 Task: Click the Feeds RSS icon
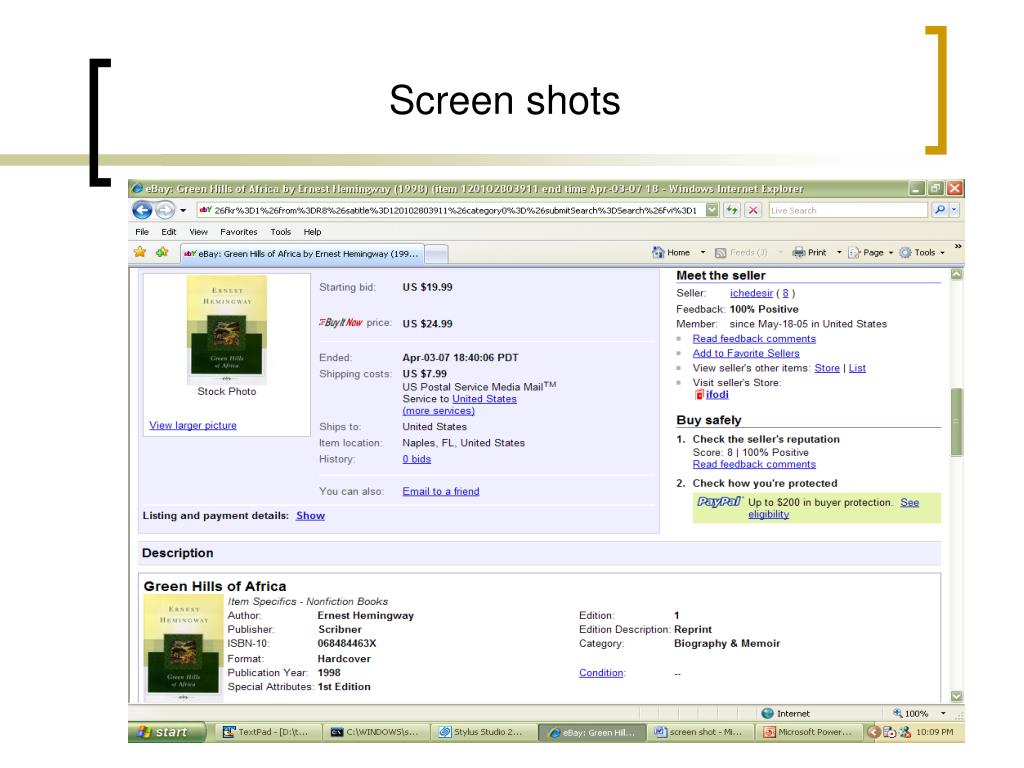(720, 253)
